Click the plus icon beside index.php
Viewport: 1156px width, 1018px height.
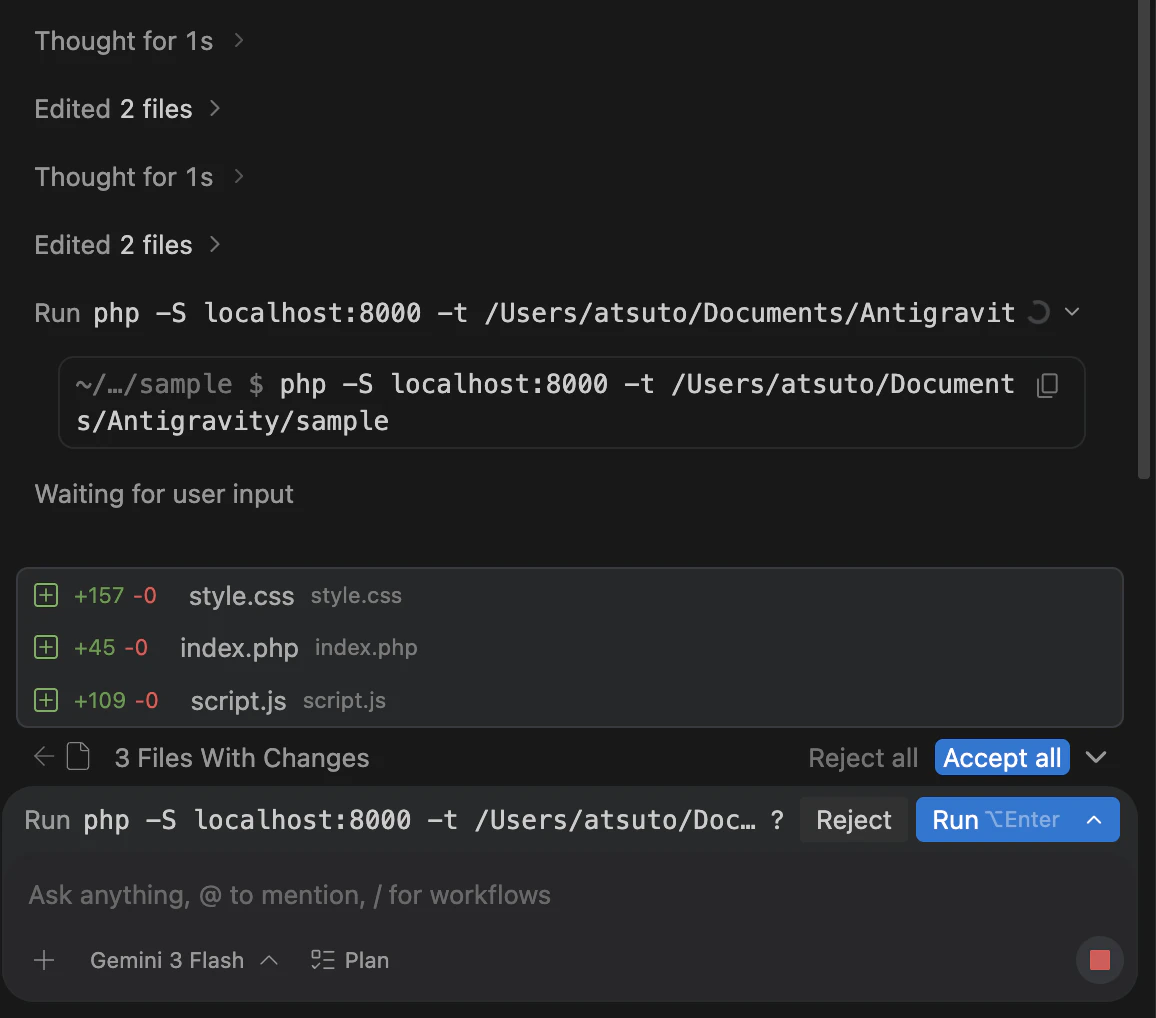46,647
